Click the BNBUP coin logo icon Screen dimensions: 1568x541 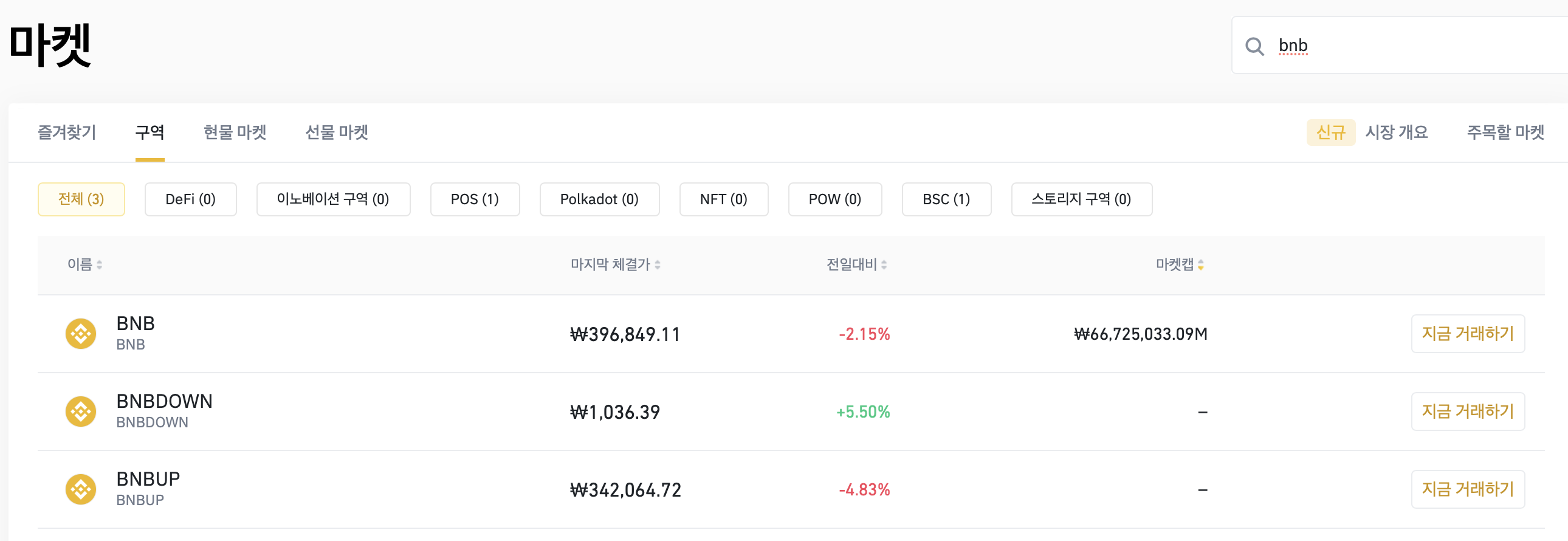point(81,489)
